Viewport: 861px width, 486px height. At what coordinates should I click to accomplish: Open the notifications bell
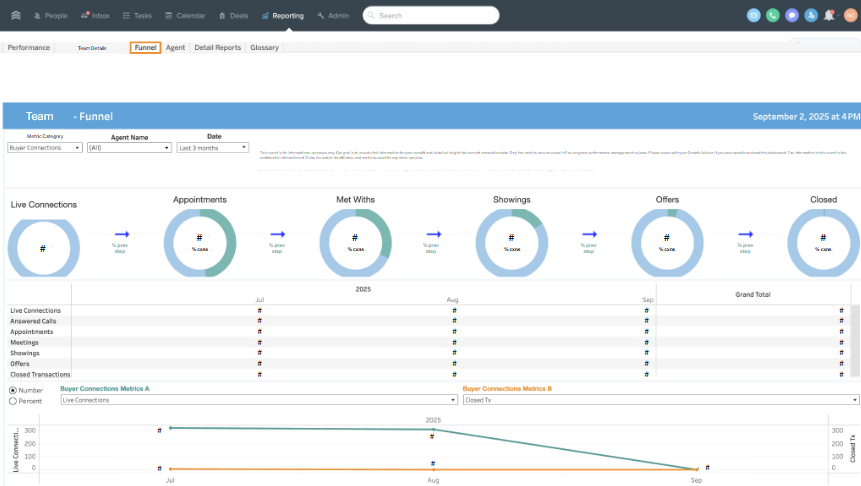[829, 15]
